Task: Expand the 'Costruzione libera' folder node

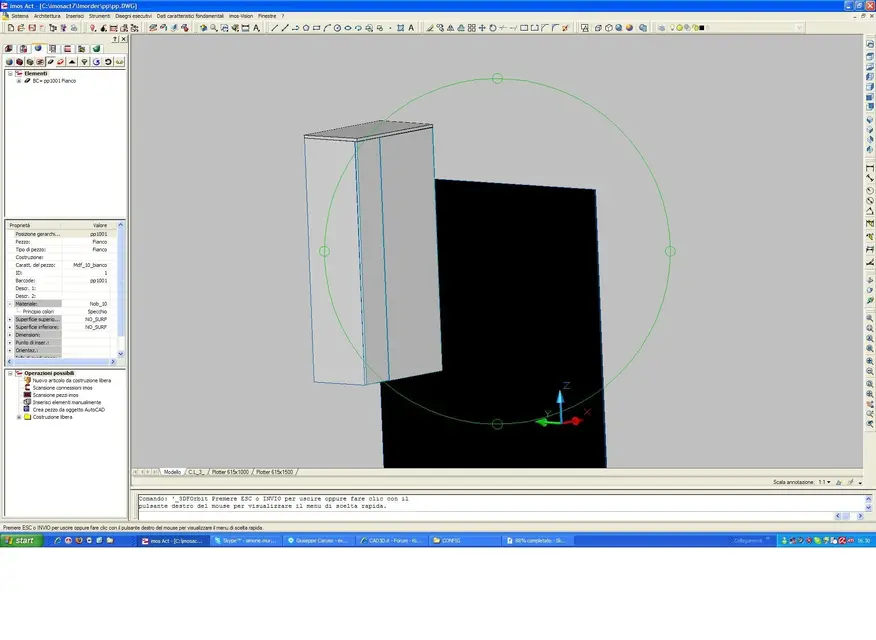Action: [x=18, y=417]
